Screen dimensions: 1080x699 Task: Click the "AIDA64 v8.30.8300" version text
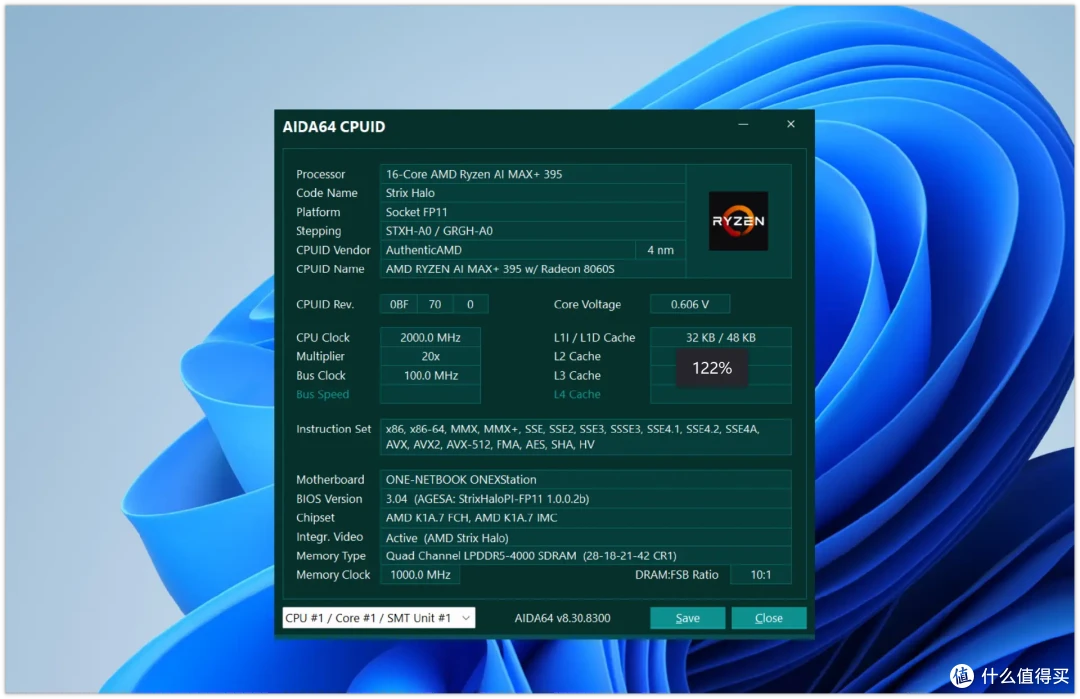(x=562, y=618)
